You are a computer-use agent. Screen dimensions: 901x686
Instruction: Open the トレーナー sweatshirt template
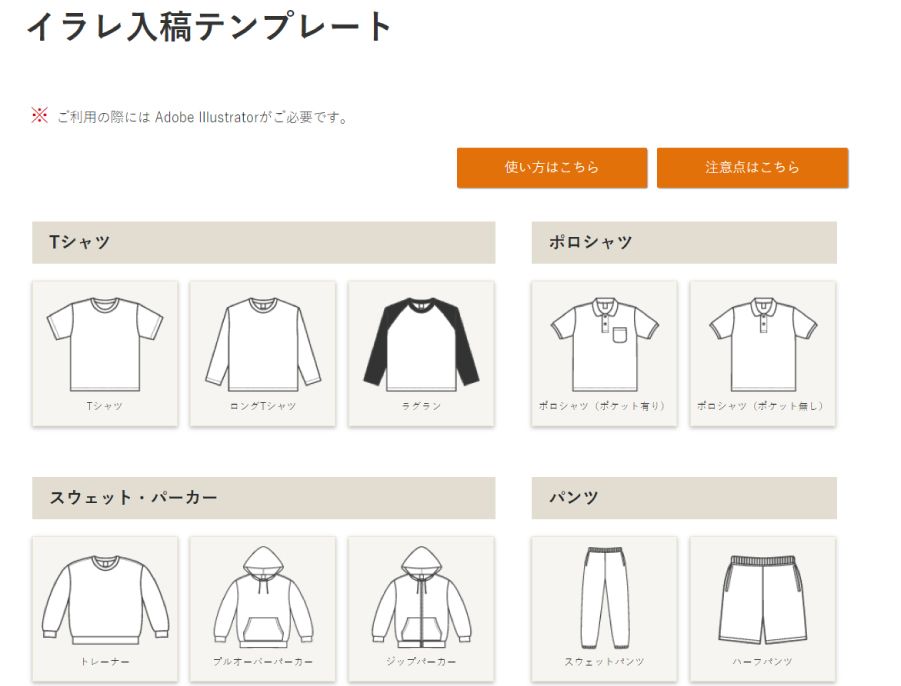105,610
